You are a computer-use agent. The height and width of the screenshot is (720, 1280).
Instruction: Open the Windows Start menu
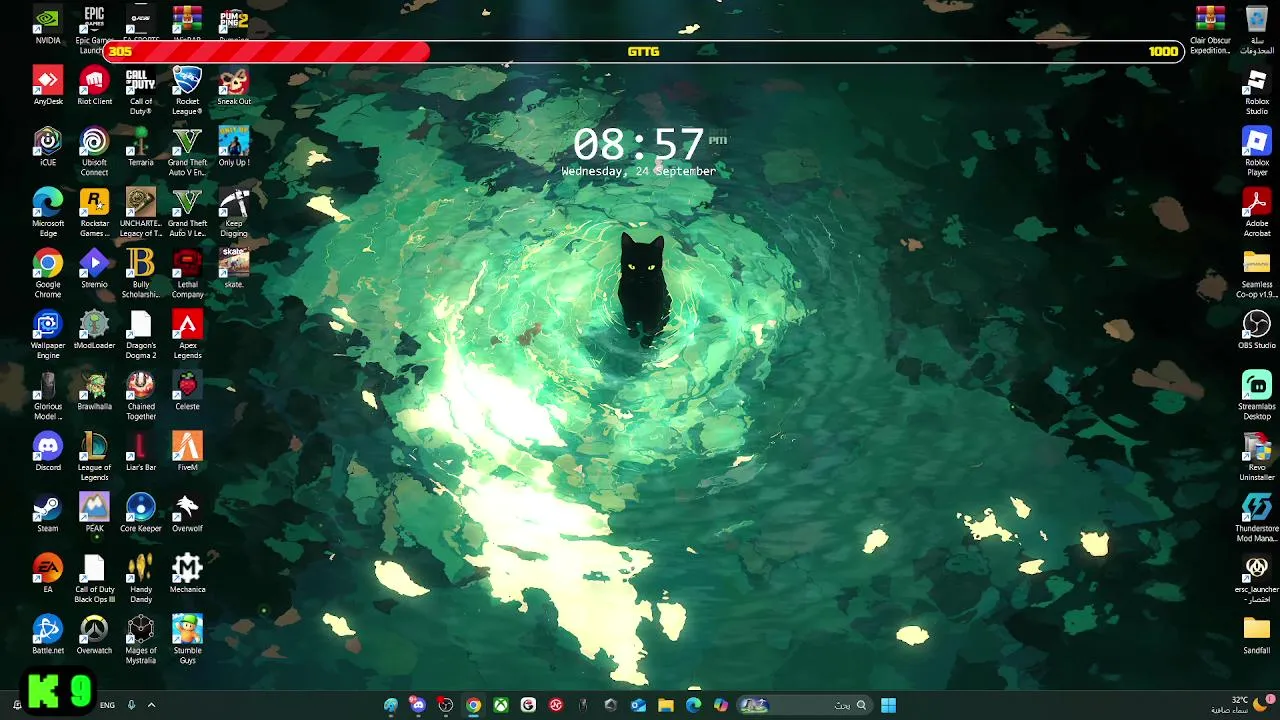coord(888,705)
